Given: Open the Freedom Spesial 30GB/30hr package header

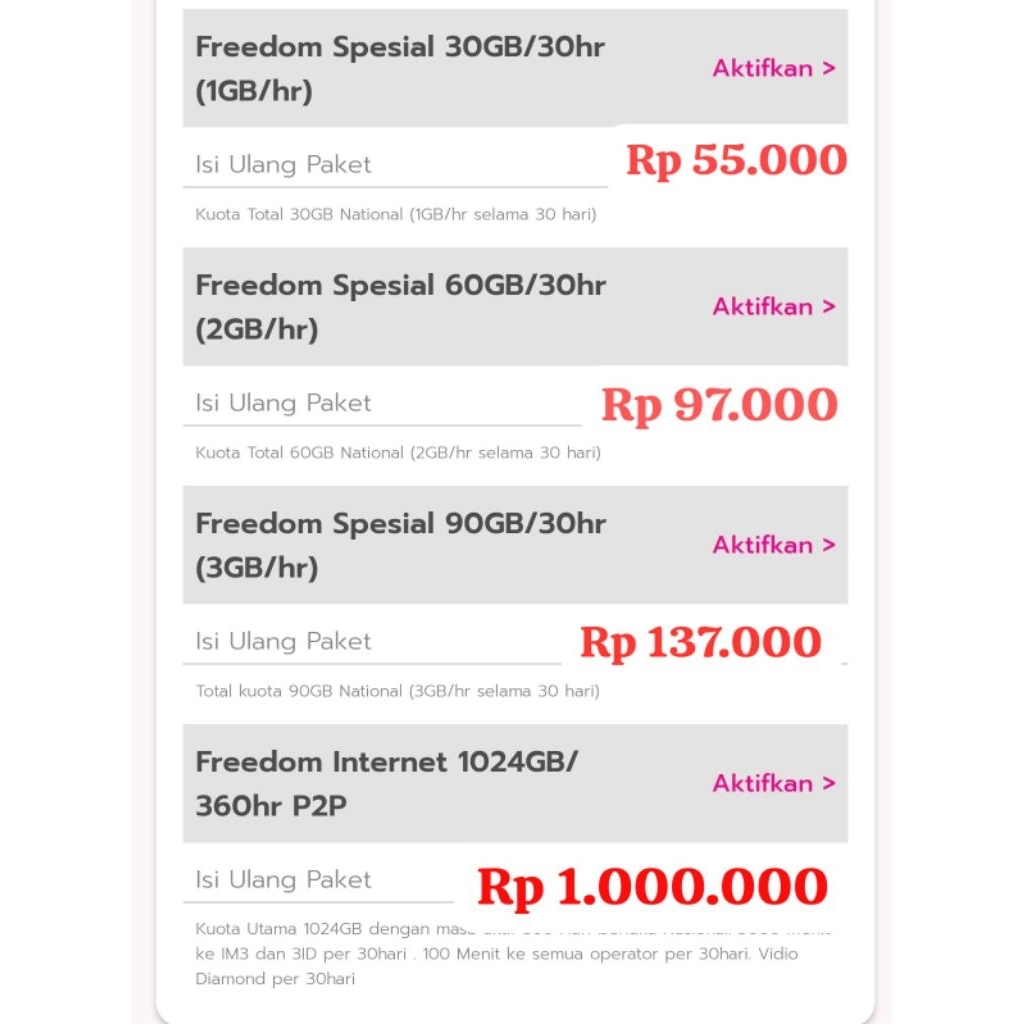Looking at the screenshot, I should click(x=400, y=66).
